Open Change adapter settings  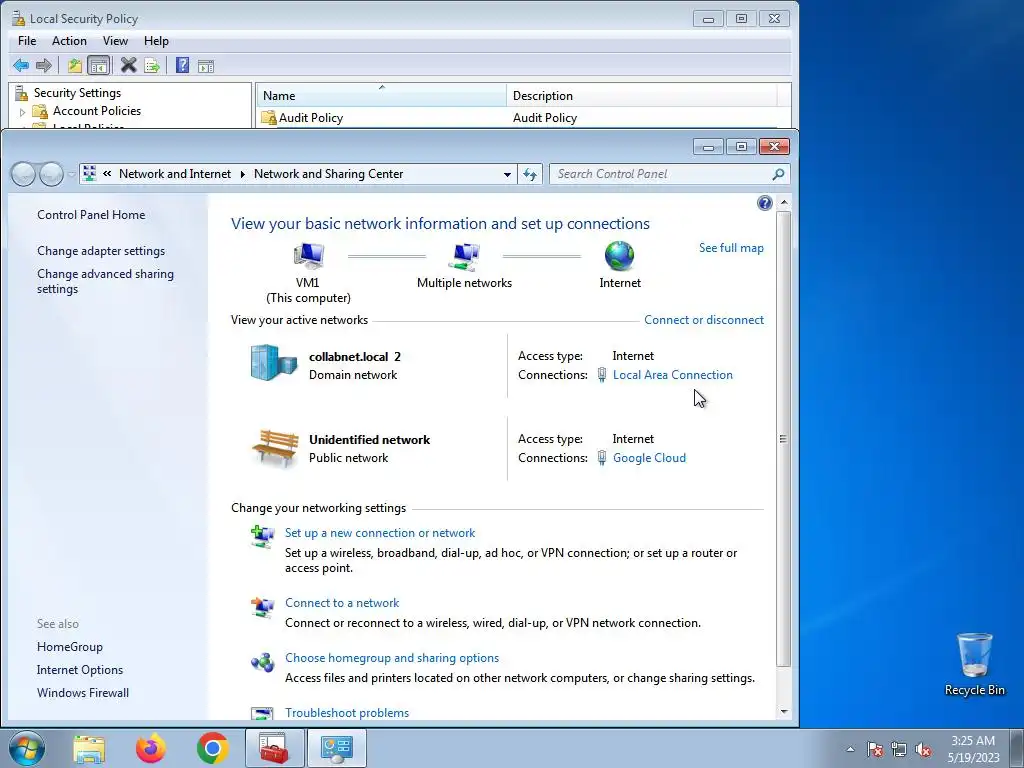(101, 251)
